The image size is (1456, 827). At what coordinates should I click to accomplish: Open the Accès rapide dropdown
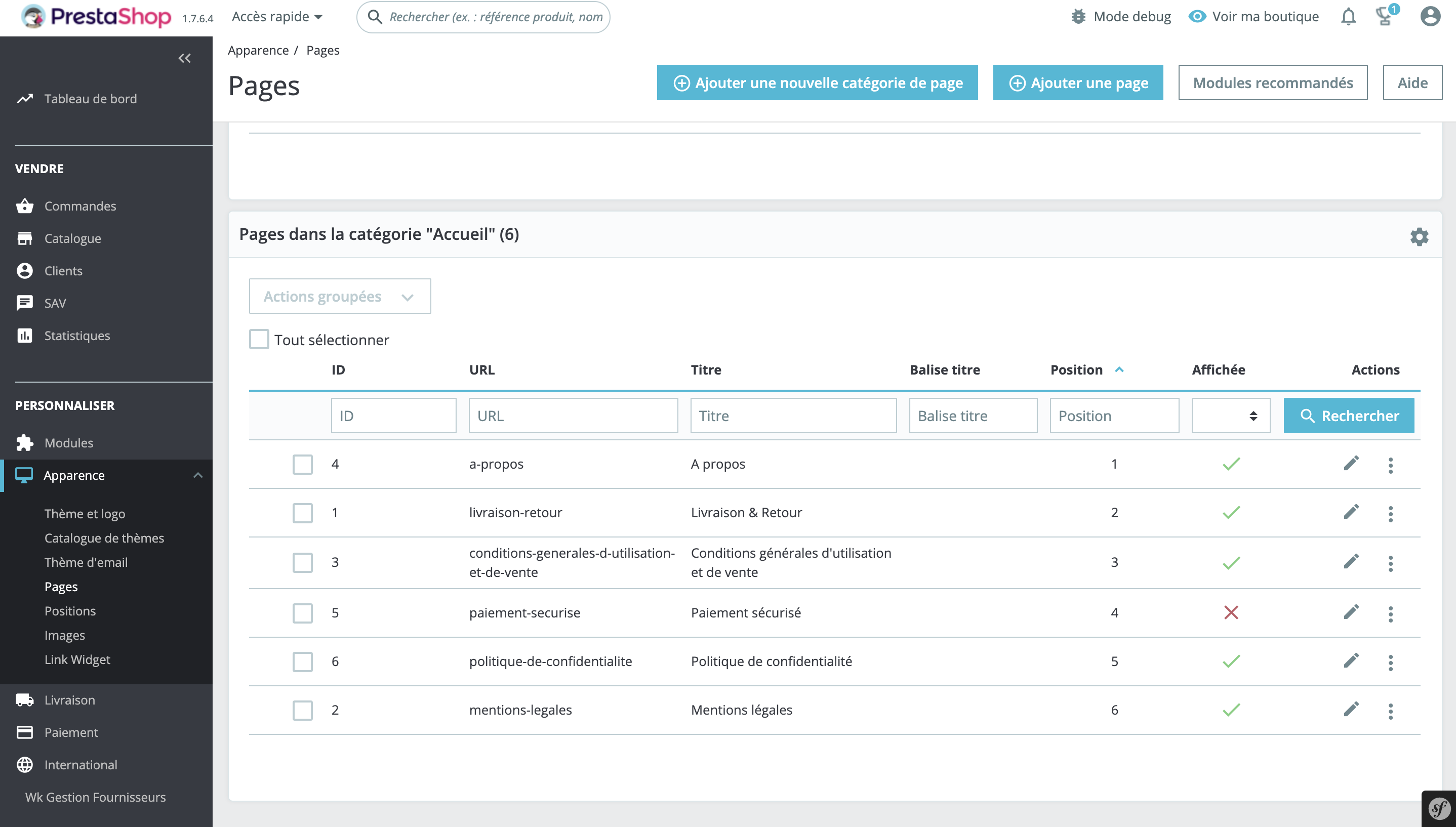[277, 17]
